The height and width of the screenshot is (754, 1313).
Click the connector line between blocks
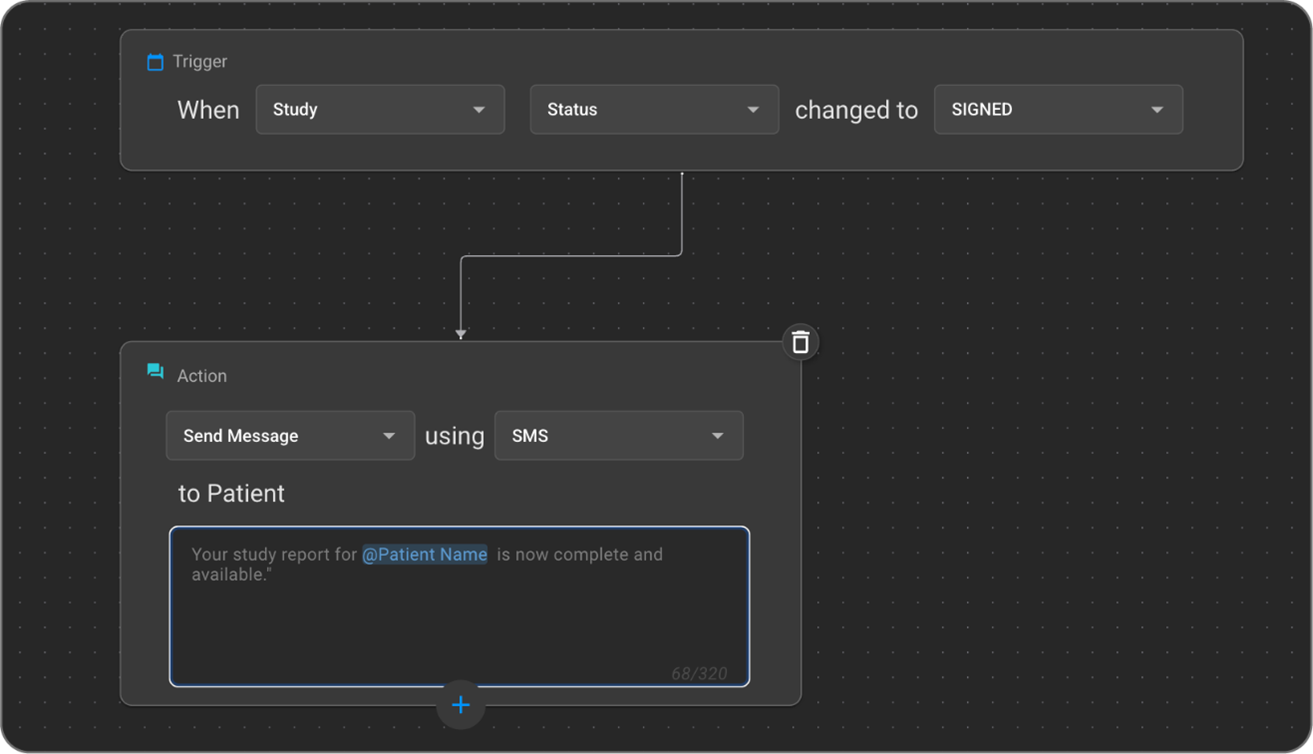point(570,256)
